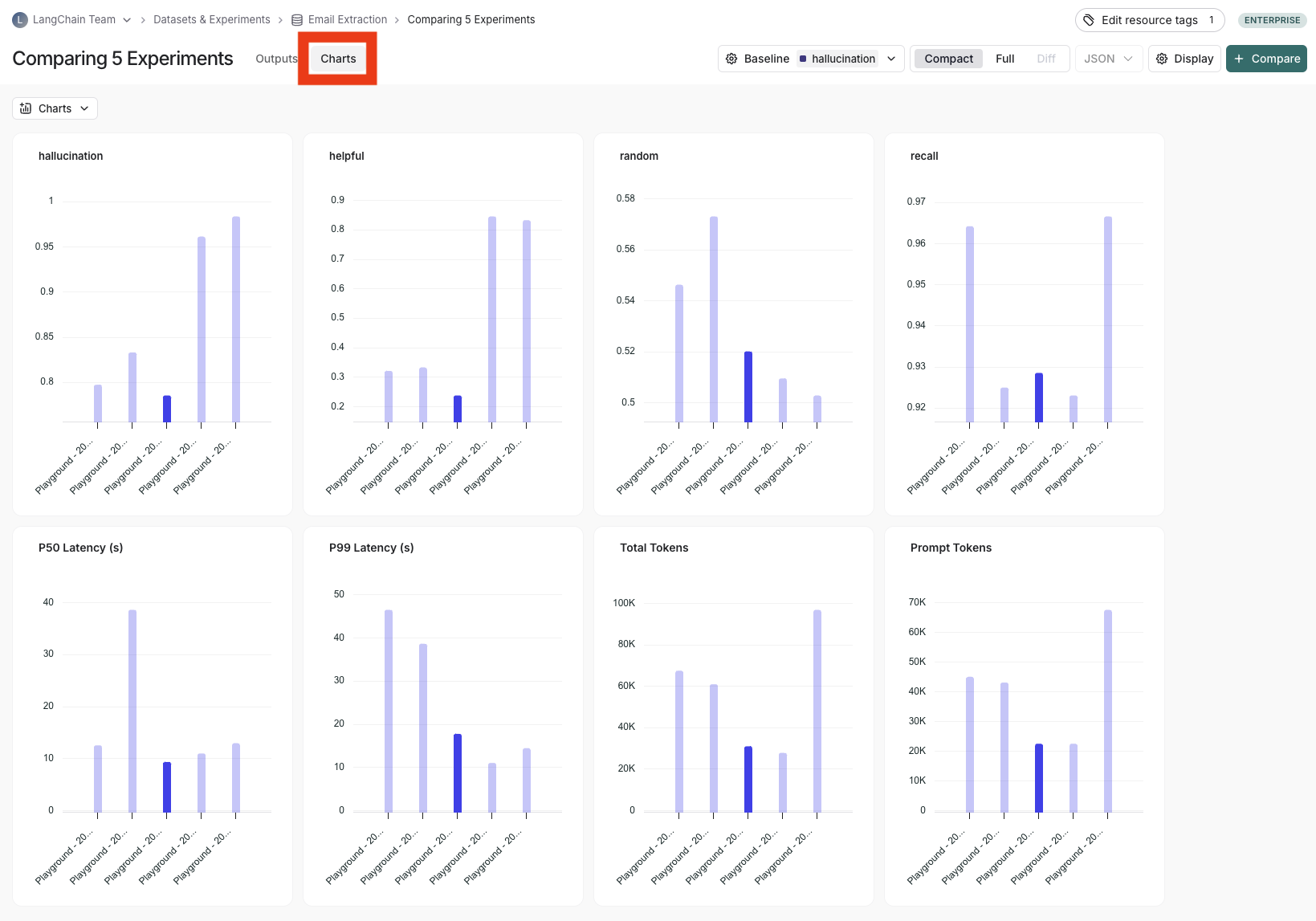Open the Baseline hallucination dropdown

coord(891,58)
